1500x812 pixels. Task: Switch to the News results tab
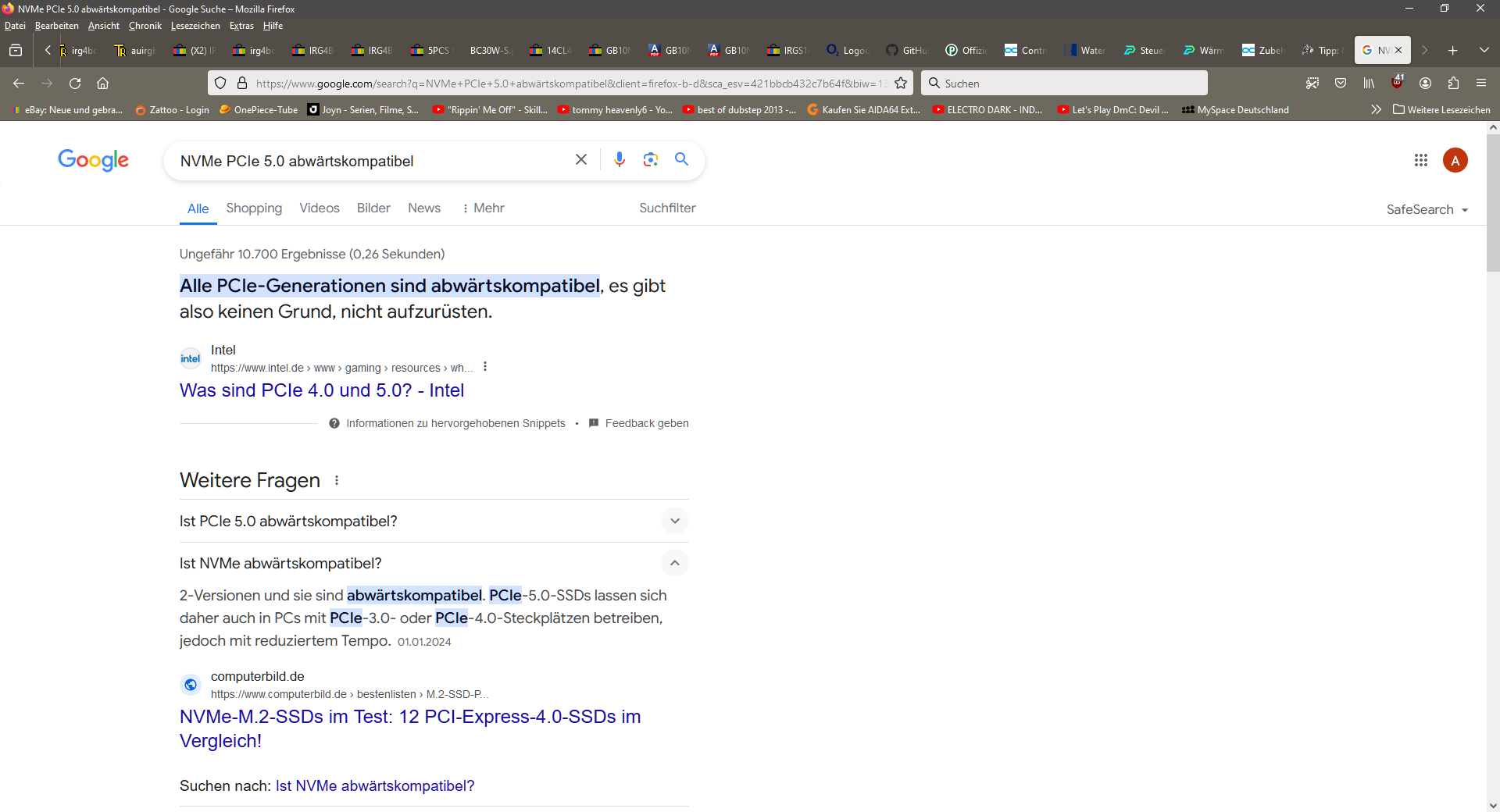424,208
